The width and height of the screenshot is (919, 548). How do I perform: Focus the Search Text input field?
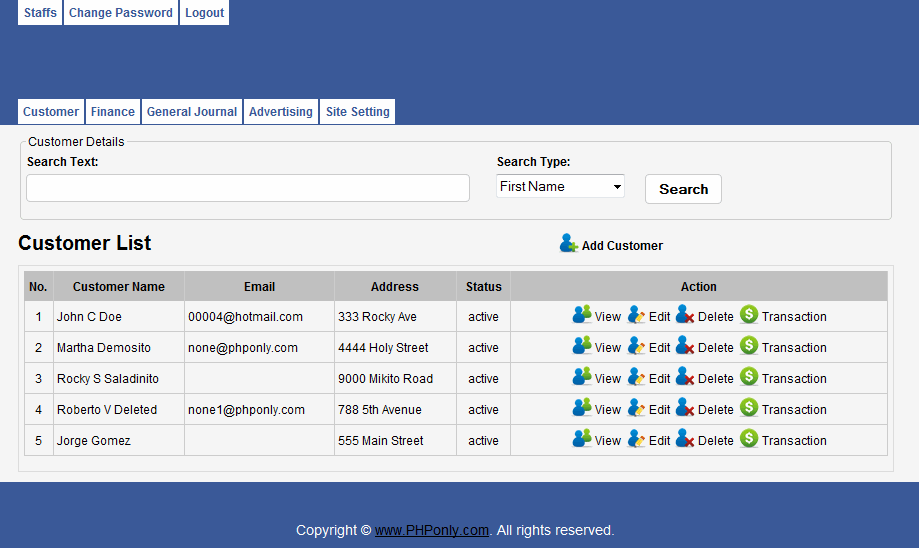coord(248,188)
